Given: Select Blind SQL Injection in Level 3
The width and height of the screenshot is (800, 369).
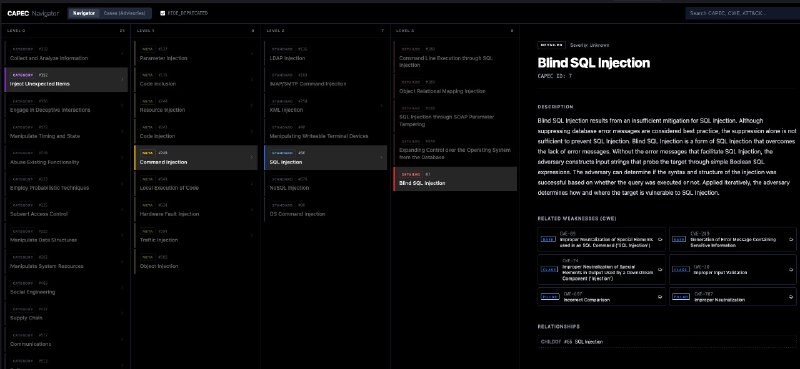Looking at the screenshot, I should click(455, 179).
